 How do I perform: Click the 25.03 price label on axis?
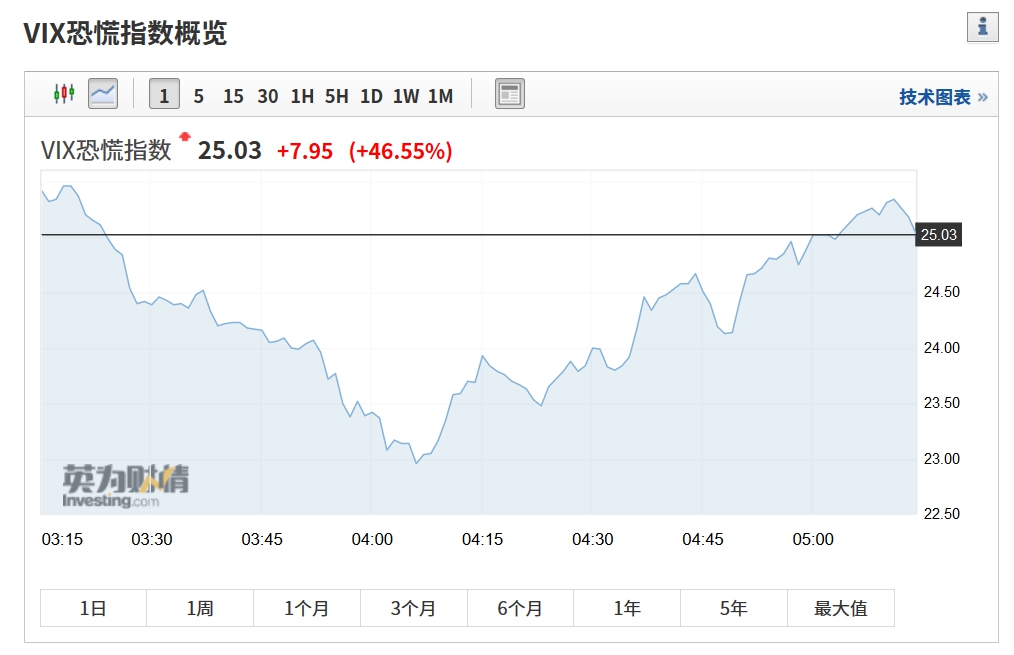[938, 234]
